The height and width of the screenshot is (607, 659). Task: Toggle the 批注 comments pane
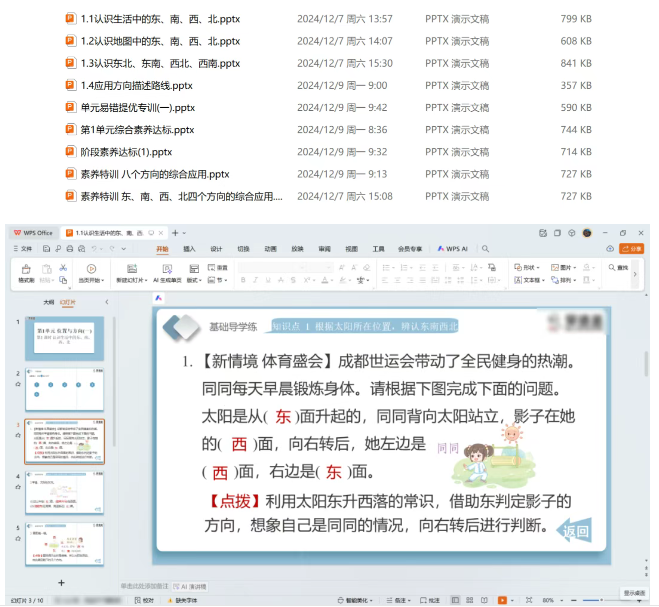(430, 600)
